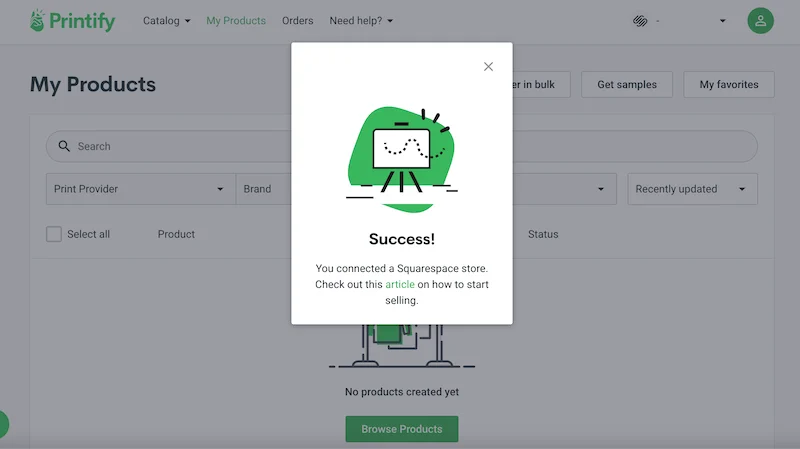
Task: Click the Printify logo
Action: click(x=72, y=20)
